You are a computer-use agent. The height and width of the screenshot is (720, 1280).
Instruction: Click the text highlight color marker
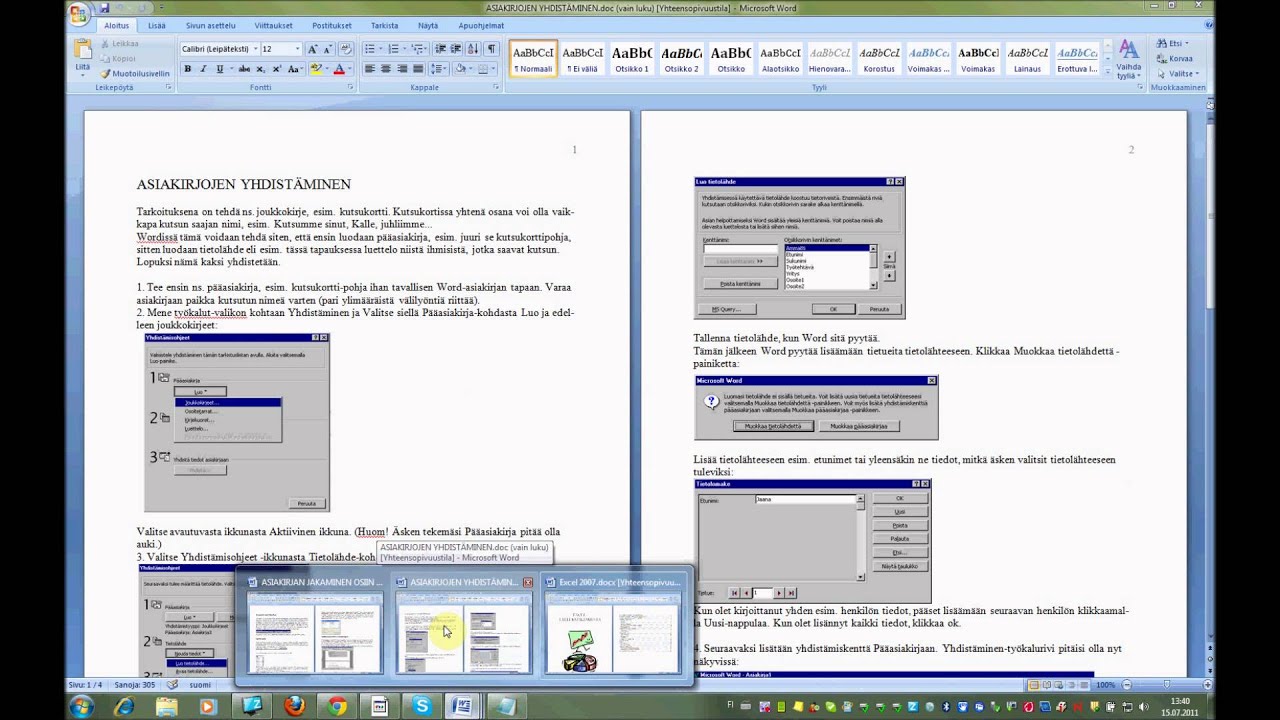[x=315, y=69]
